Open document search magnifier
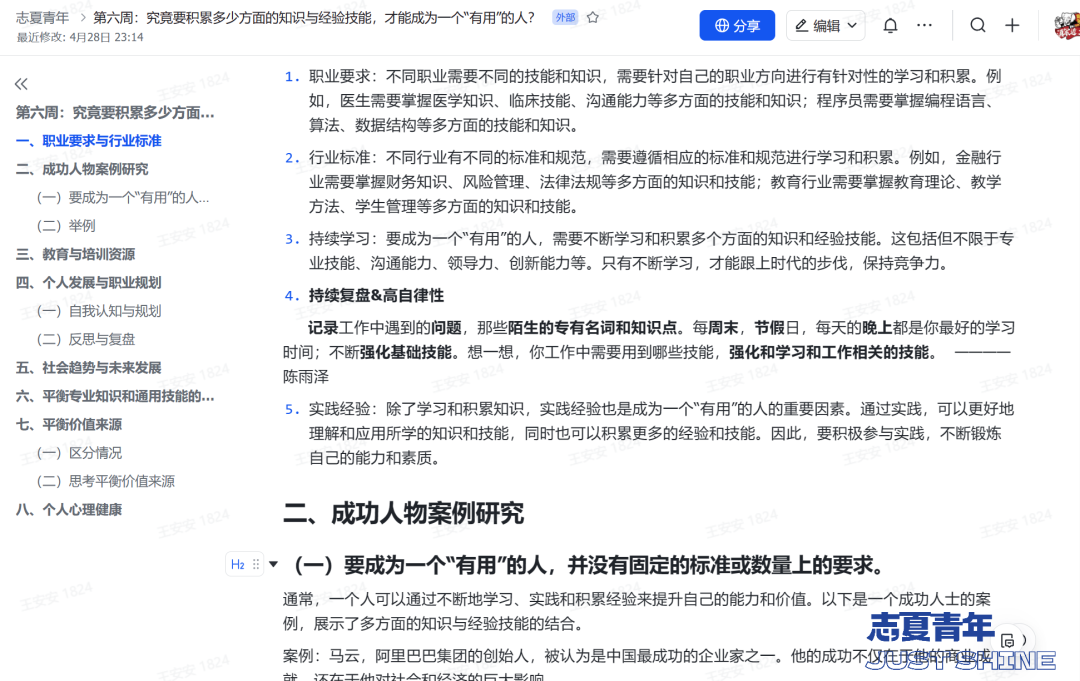Image resolution: width=1080 pixels, height=681 pixels. click(x=977, y=25)
